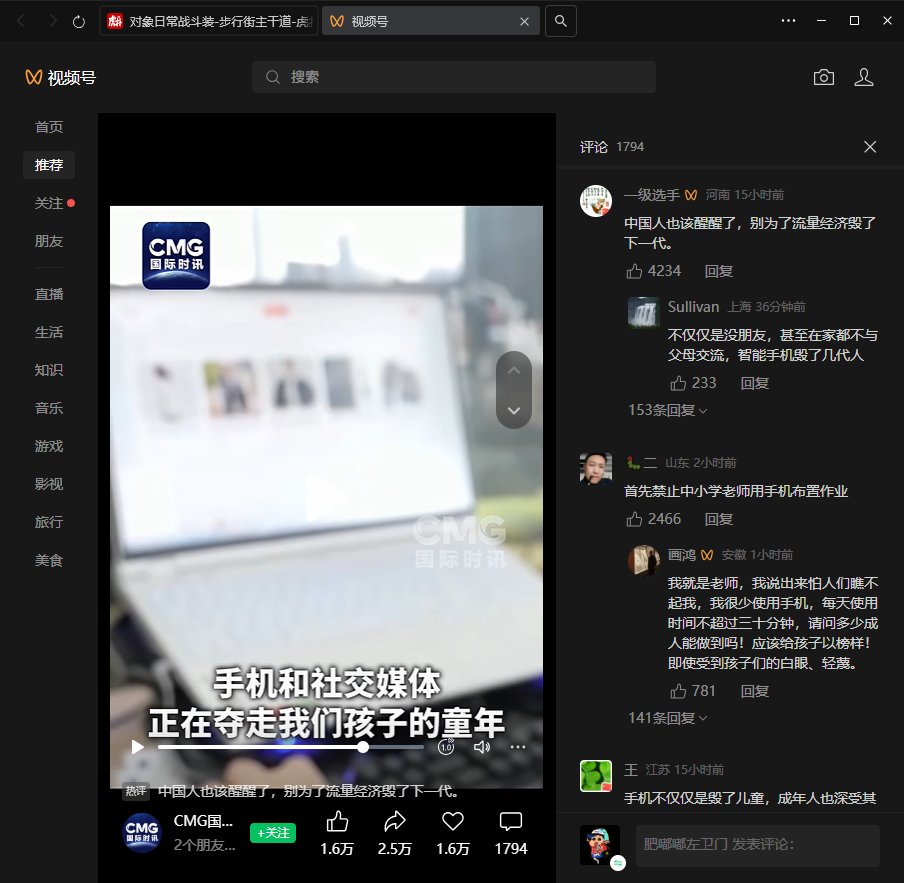Screen dimensions: 904x883
Task: Select 直播 in the left sidebar
Action: pos(49,294)
